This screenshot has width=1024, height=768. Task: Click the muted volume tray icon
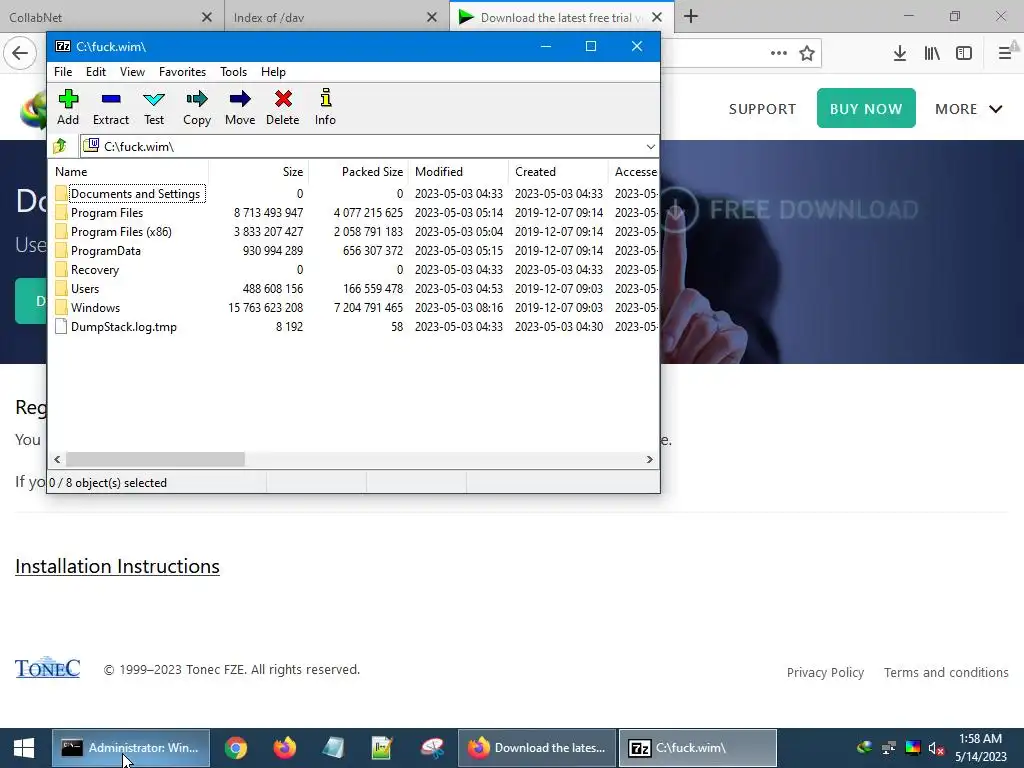(936, 748)
